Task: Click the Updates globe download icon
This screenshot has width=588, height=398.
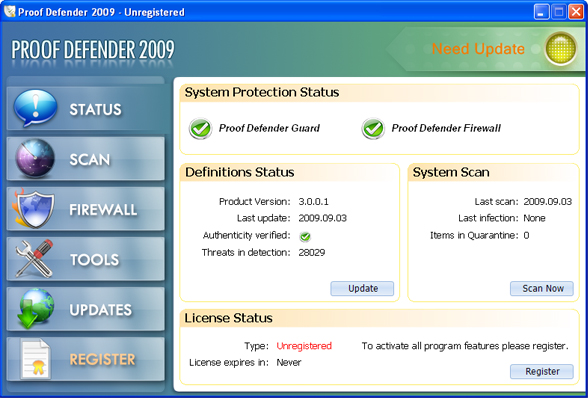Action: pyautogui.click(x=36, y=308)
